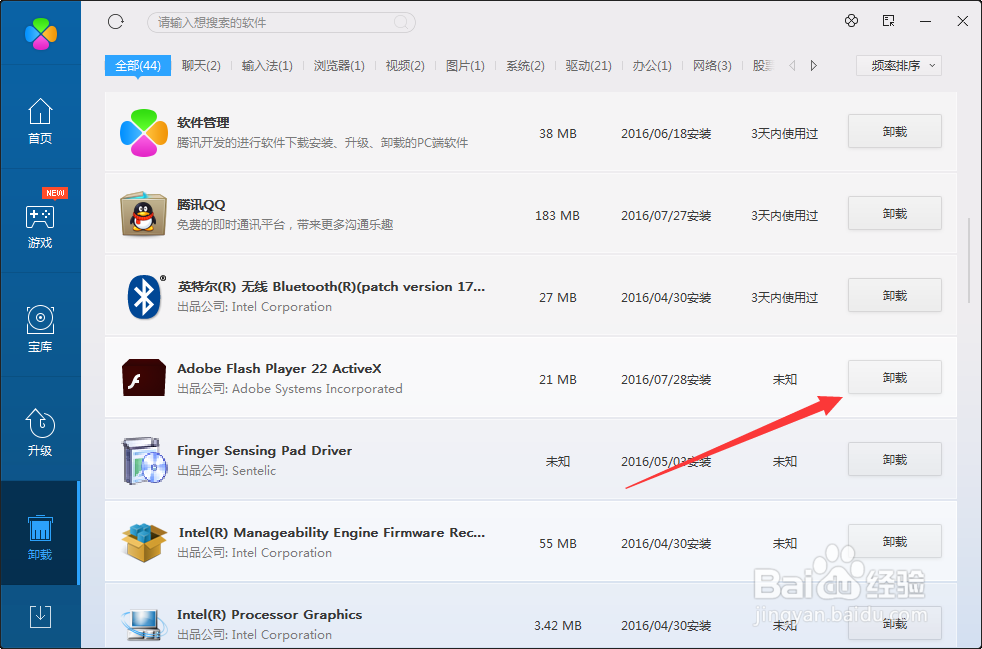Click the 2016/06/18安装 date text
This screenshot has height=649, width=982.
(666, 133)
